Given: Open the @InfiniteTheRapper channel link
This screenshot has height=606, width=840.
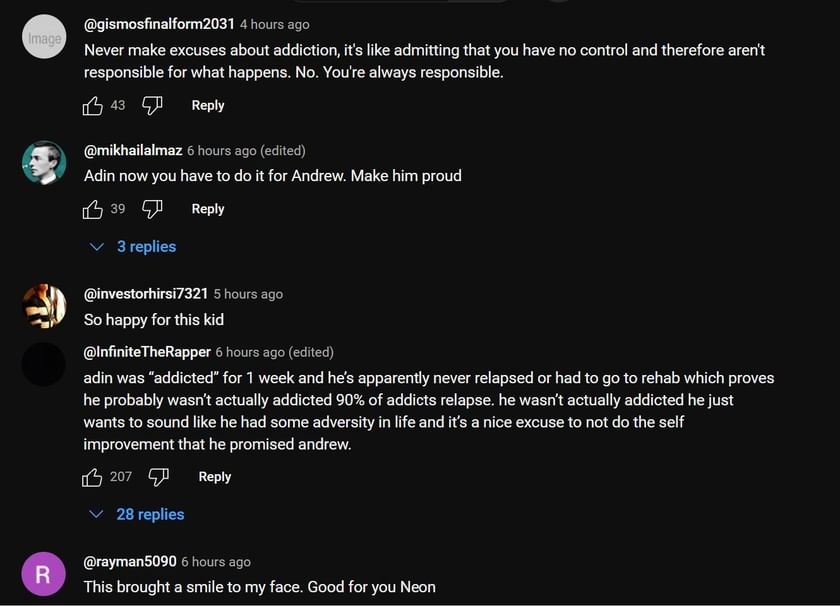Looking at the screenshot, I should (x=147, y=352).
